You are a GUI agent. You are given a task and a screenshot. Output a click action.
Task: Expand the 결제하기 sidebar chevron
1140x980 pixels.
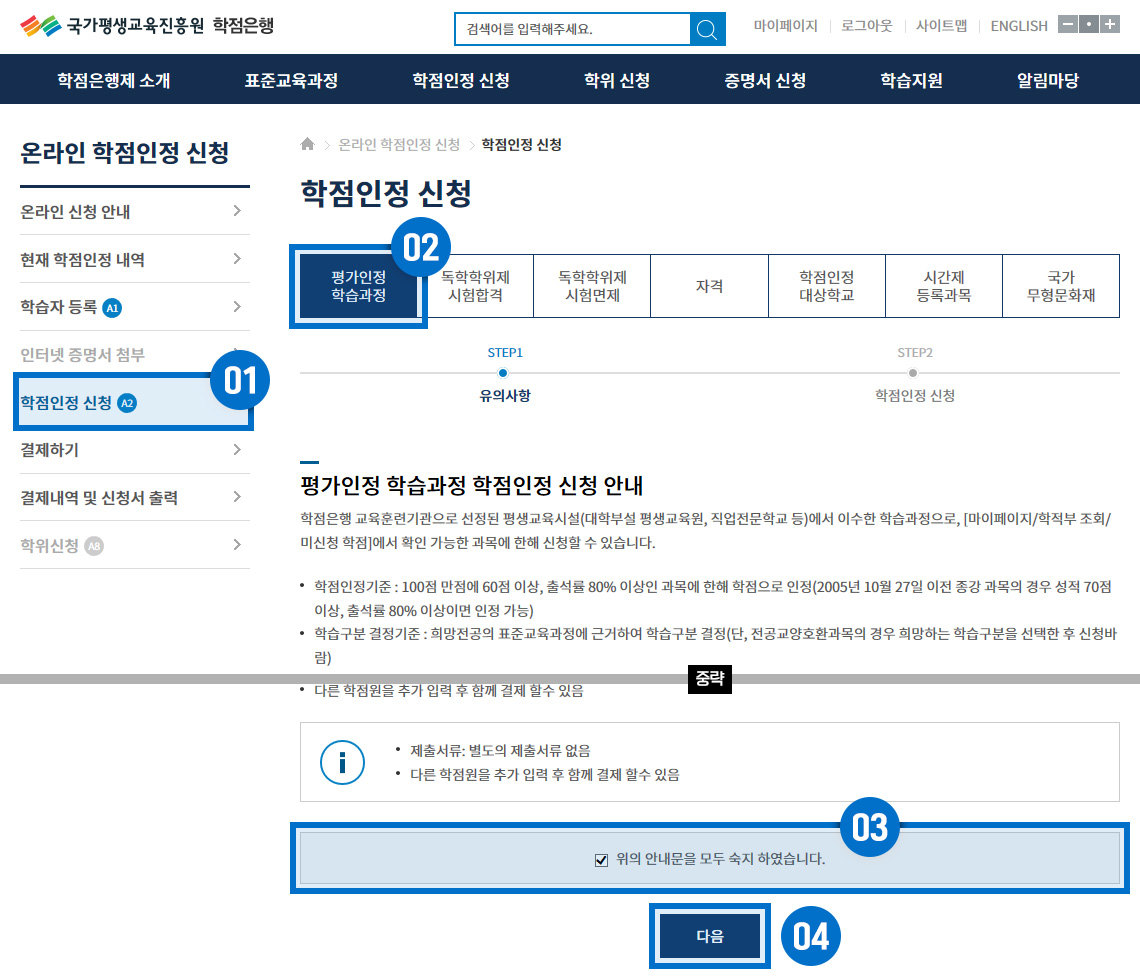pyautogui.click(x=237, y=450)
